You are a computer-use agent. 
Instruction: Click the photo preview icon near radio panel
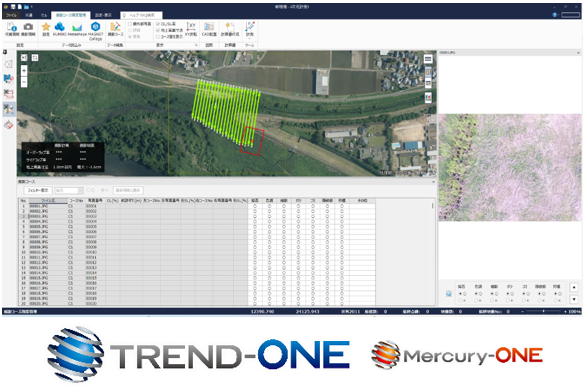(449, 294)
